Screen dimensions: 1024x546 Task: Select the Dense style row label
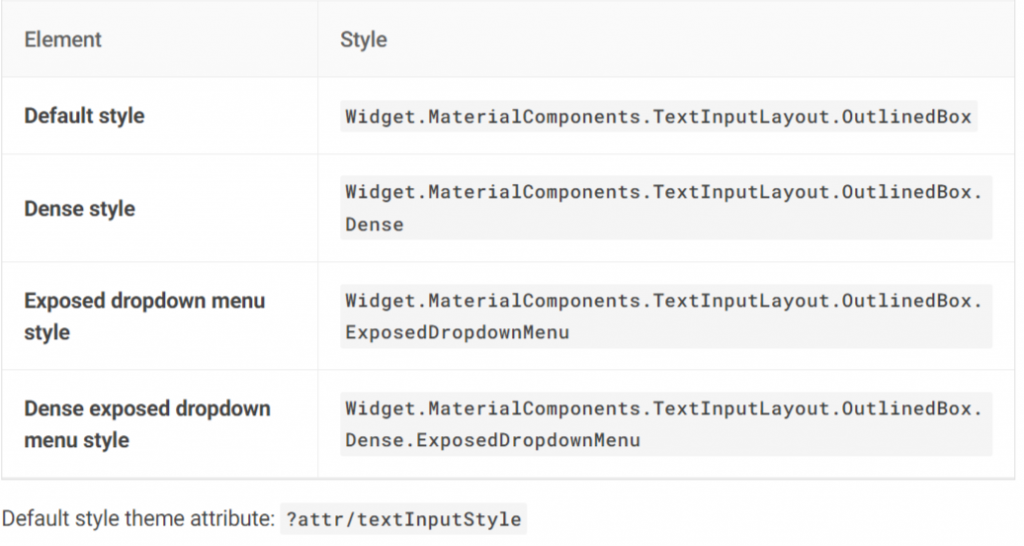79,209
